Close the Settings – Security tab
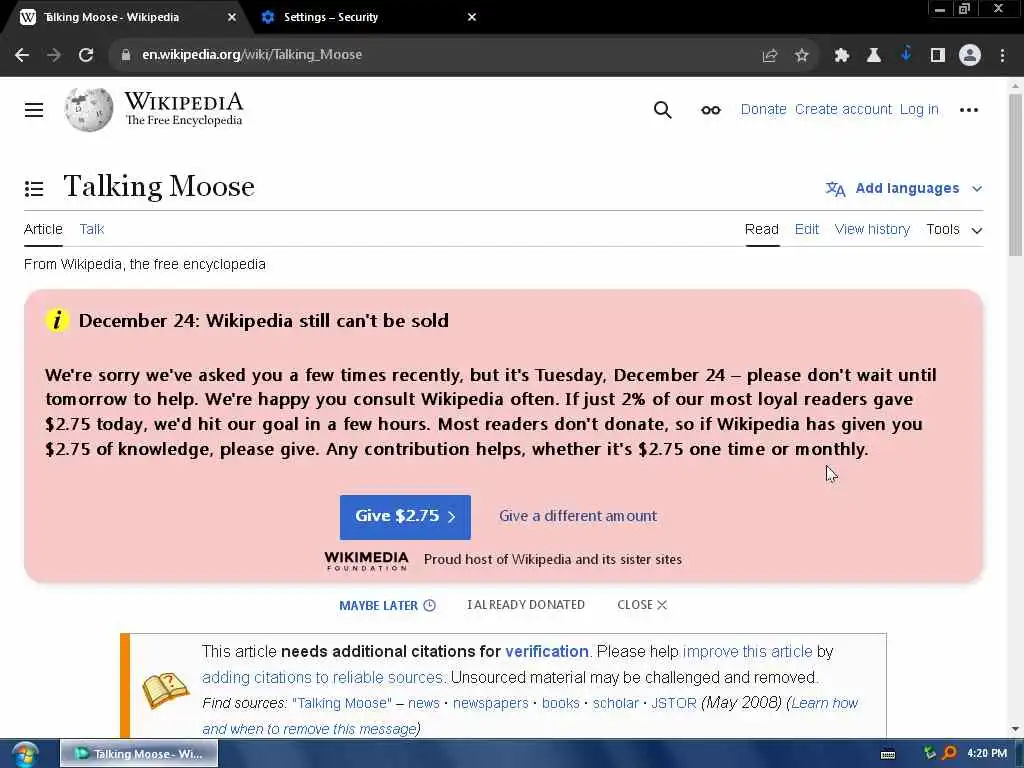This screenshot has height=768, width=1024. pyautogui.click(x=472, y=17)
